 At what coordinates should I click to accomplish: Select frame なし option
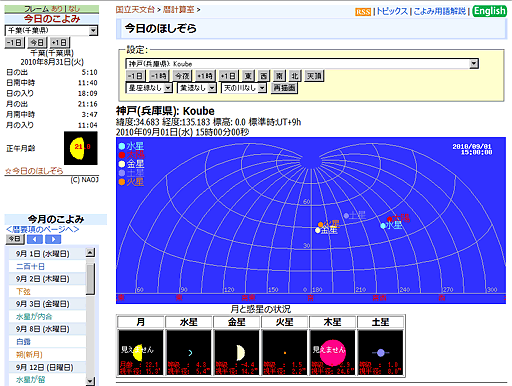tap(74, 9)
